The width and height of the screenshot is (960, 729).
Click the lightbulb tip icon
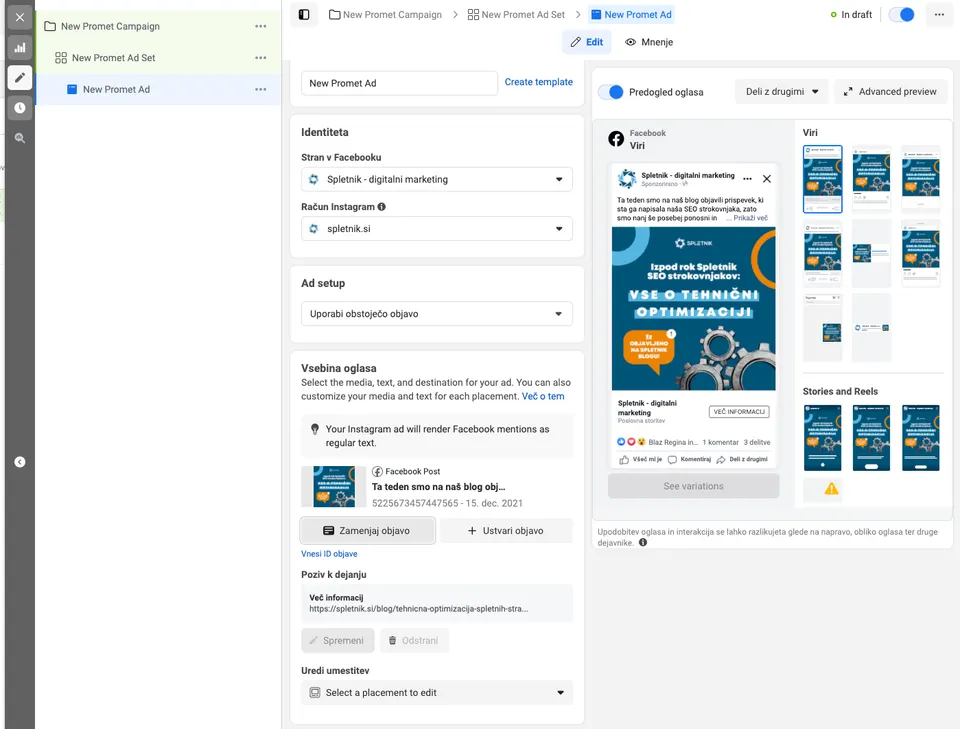coord(315,429)
